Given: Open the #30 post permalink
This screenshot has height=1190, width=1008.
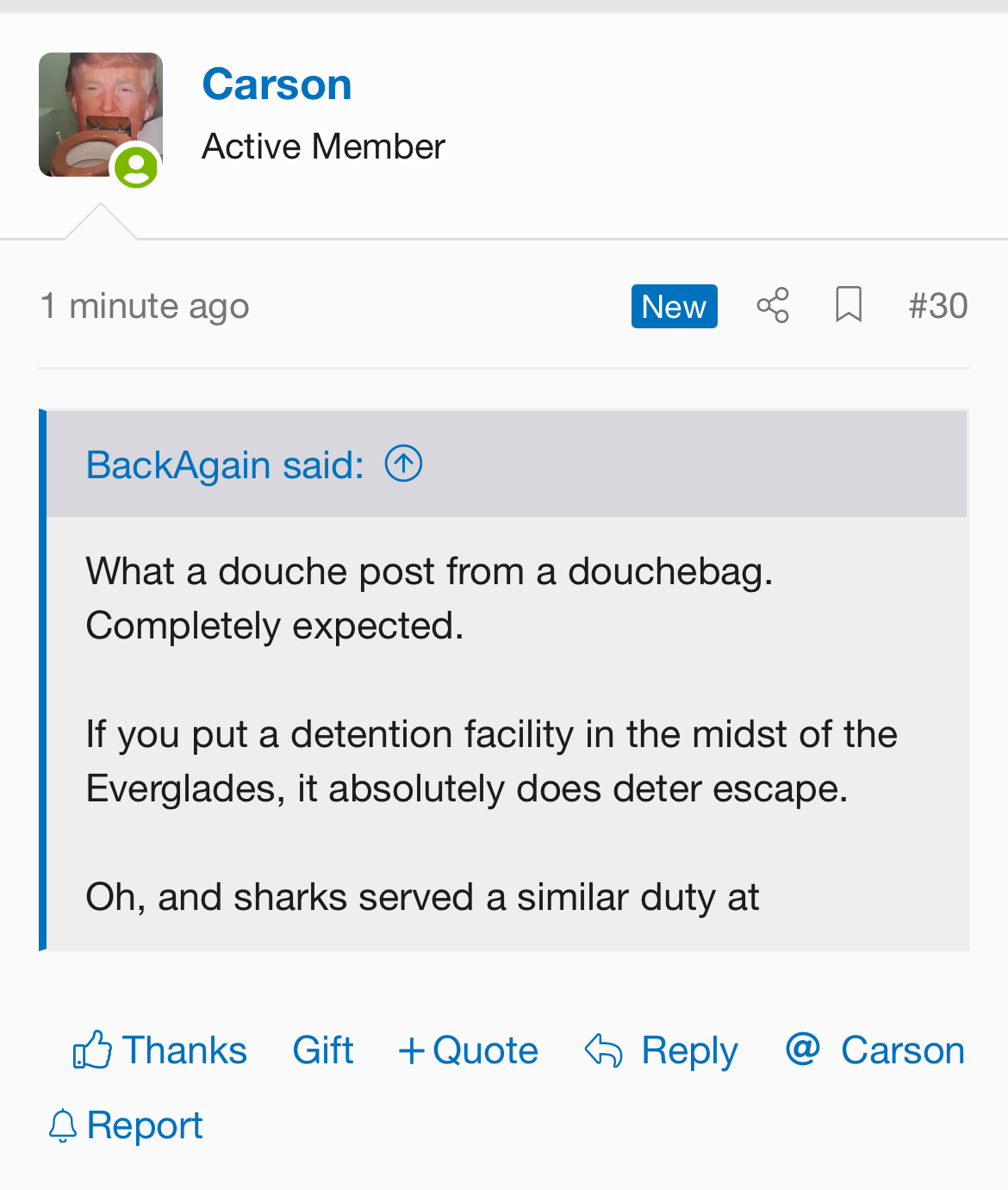Looking at the screenshot, I should point(938,306).
